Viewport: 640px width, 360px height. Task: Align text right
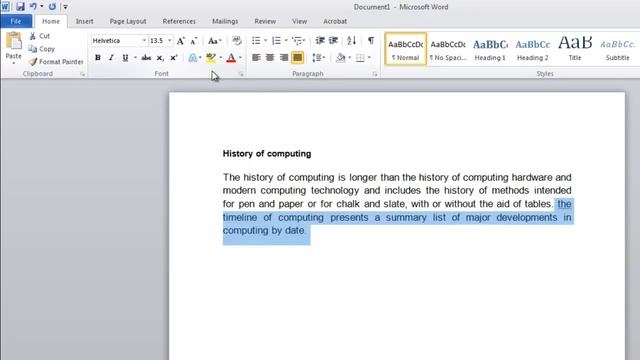pos(284,58)
